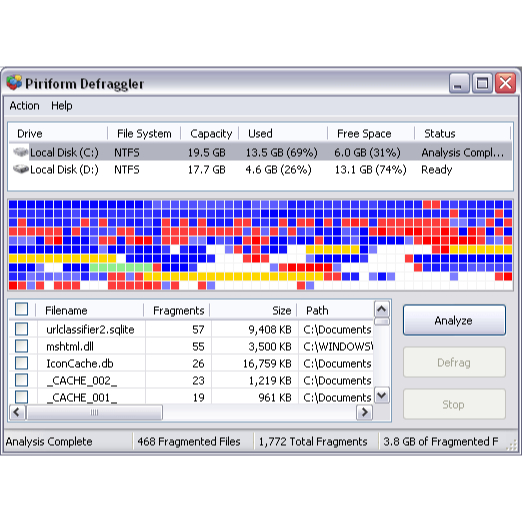Click the window resize grip in the status bar
522x522 pixels.
click(x=512, y=445)
